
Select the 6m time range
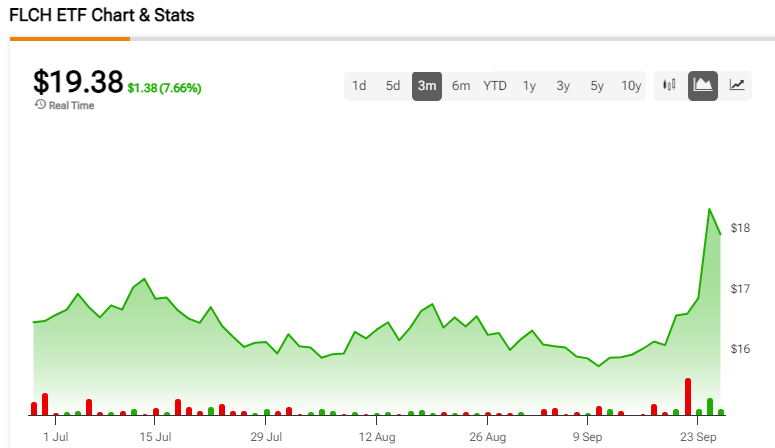[x=461, y=86]
